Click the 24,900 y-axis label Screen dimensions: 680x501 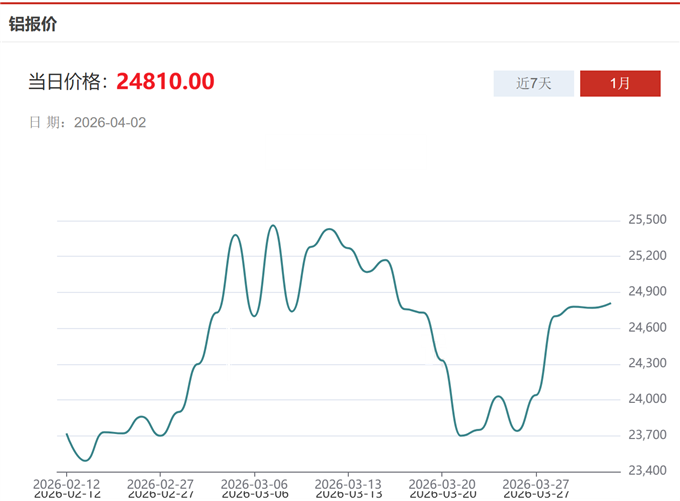(x=647, y=292)
